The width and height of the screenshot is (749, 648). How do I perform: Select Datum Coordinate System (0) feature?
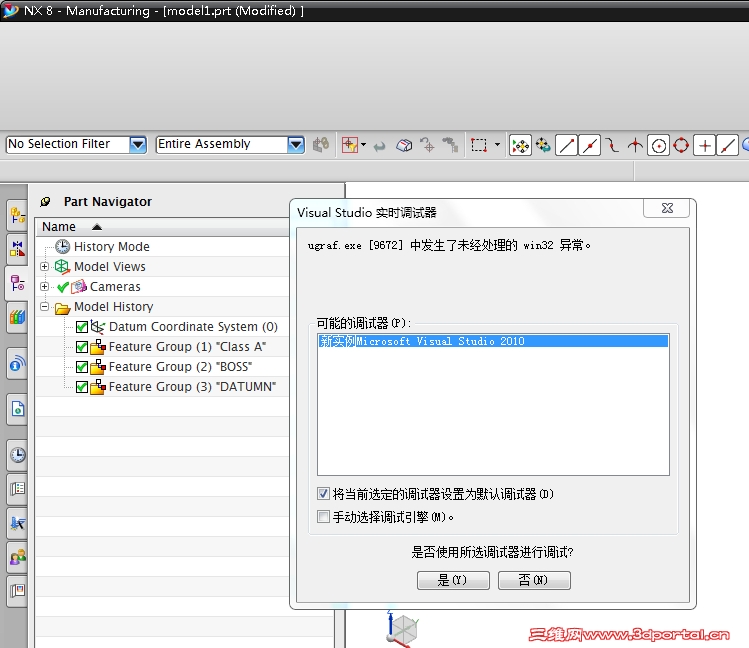tap(193, 327)
